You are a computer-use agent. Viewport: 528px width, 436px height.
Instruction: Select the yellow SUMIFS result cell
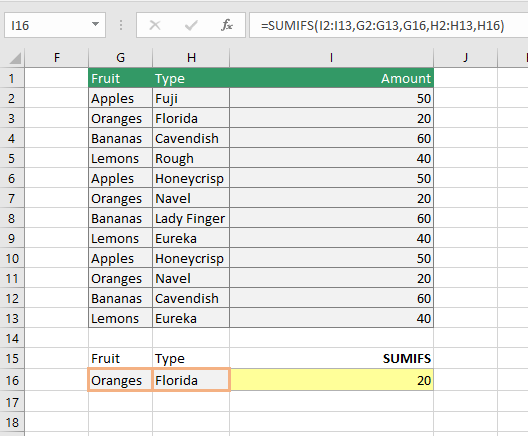click(x=331, y=380)
